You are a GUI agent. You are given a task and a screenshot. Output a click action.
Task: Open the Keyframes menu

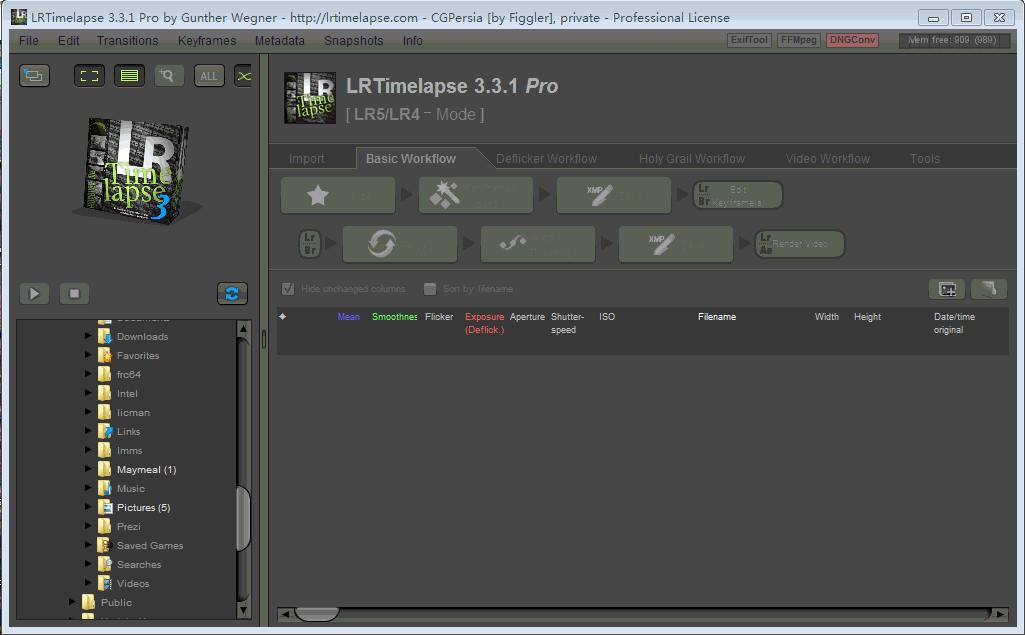(207, 41)
